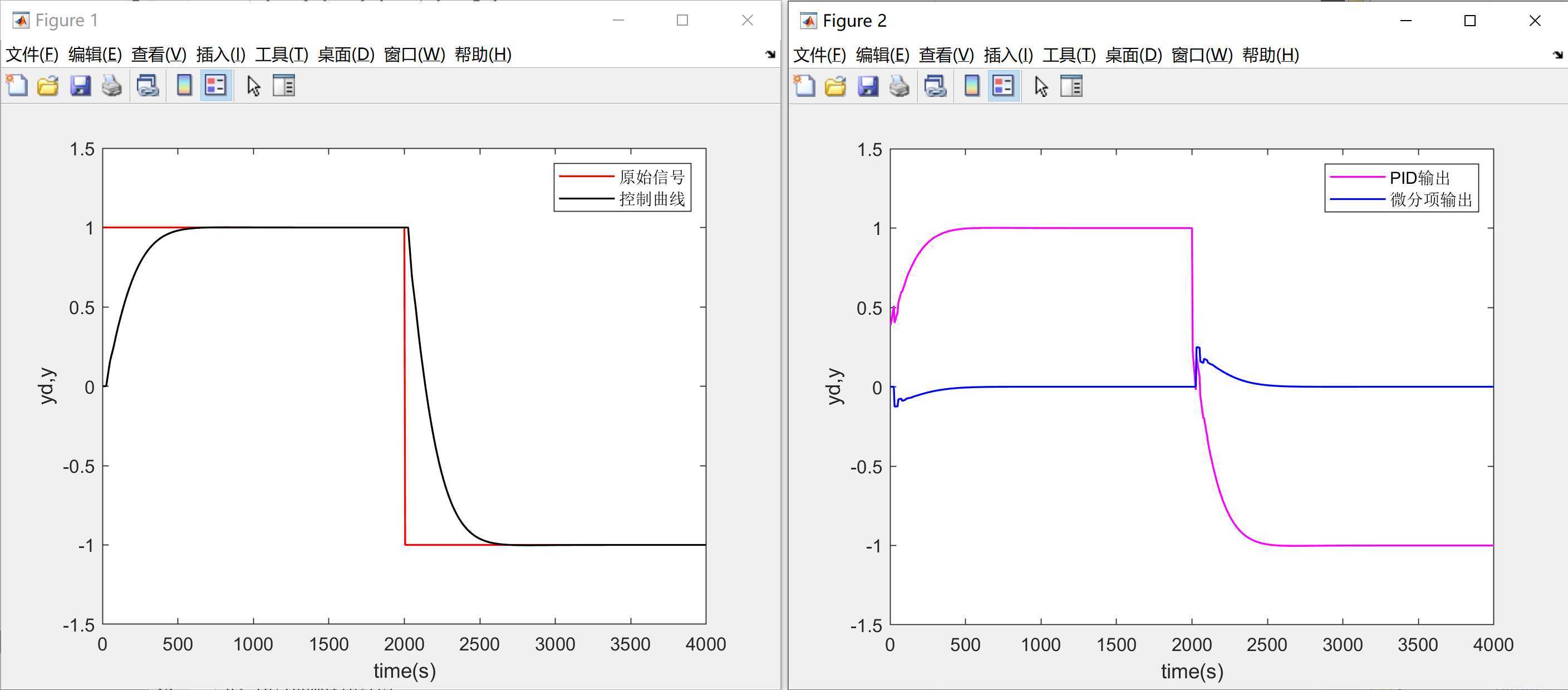Click New Figure icon in Figure 2
This screenshot has width=1568, height=690.
[x=805, y=86]
